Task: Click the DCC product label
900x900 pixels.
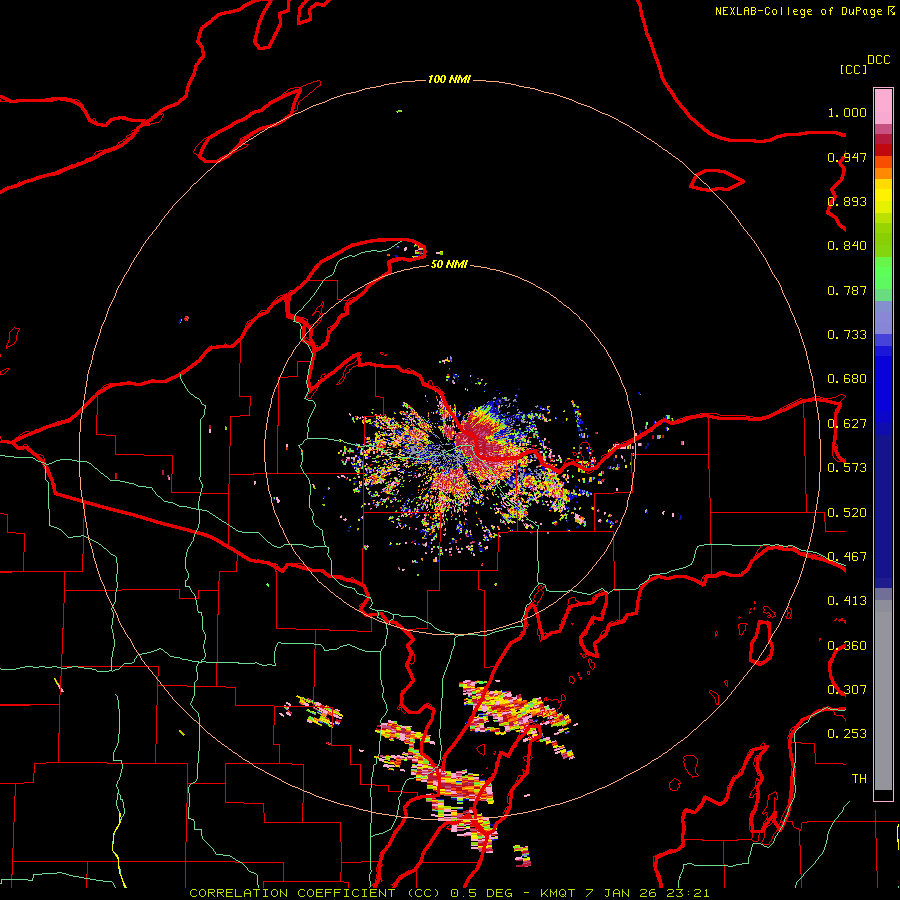Action: tap(879, 60)
